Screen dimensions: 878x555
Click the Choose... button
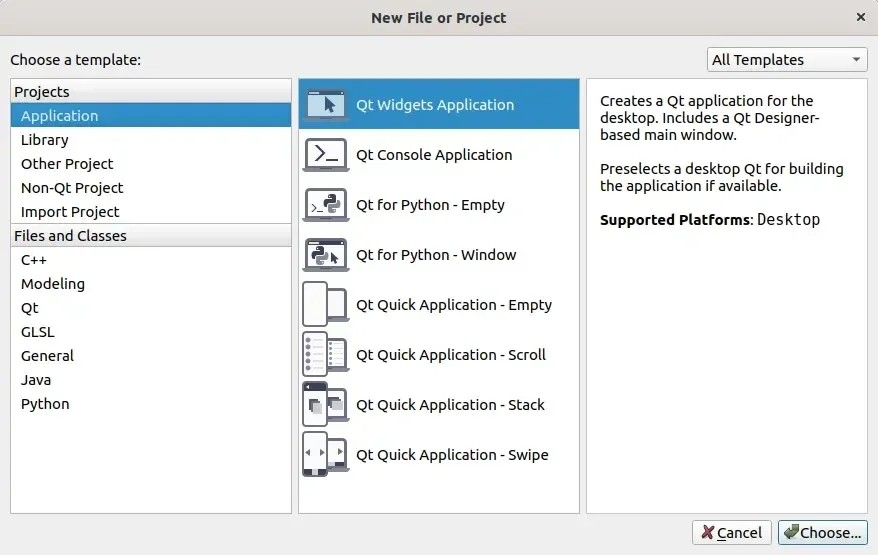(x=823, y=533)
